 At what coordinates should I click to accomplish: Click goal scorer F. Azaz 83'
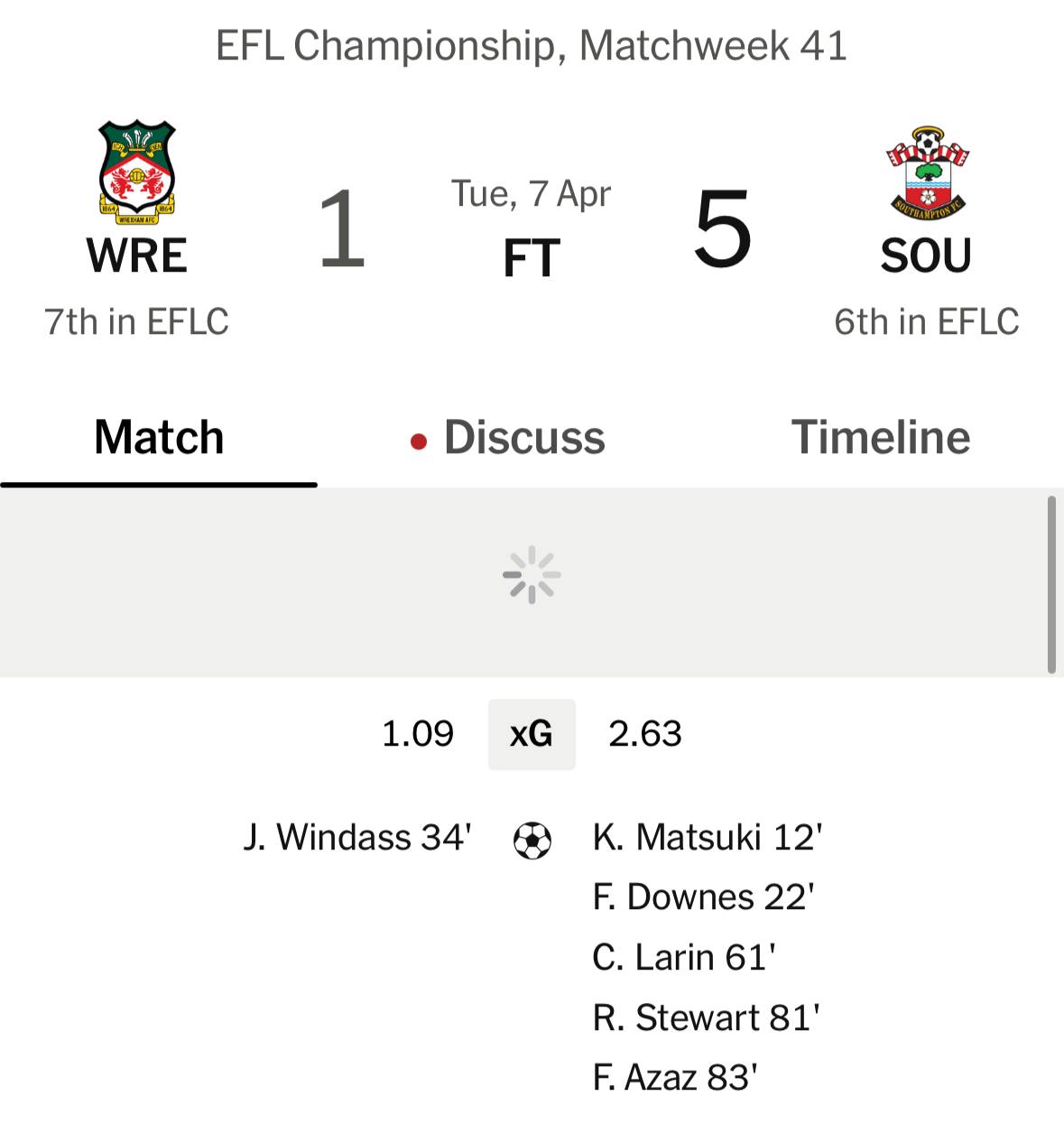click(x=675, y=1078)
